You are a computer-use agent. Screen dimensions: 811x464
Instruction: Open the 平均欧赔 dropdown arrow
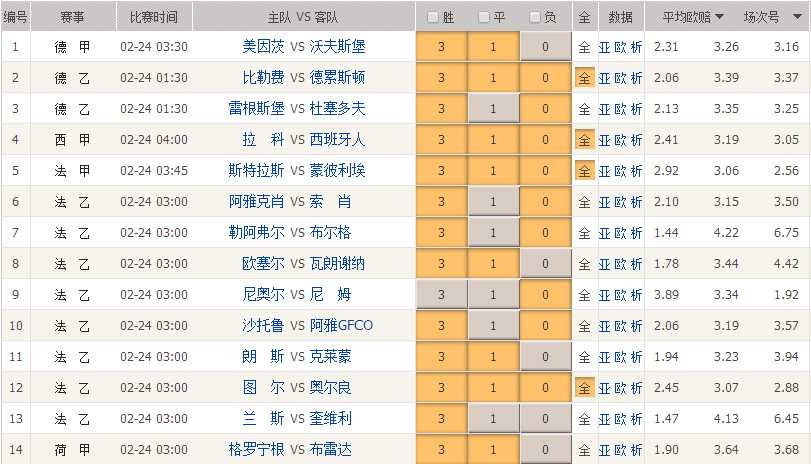tap(719, 17)
